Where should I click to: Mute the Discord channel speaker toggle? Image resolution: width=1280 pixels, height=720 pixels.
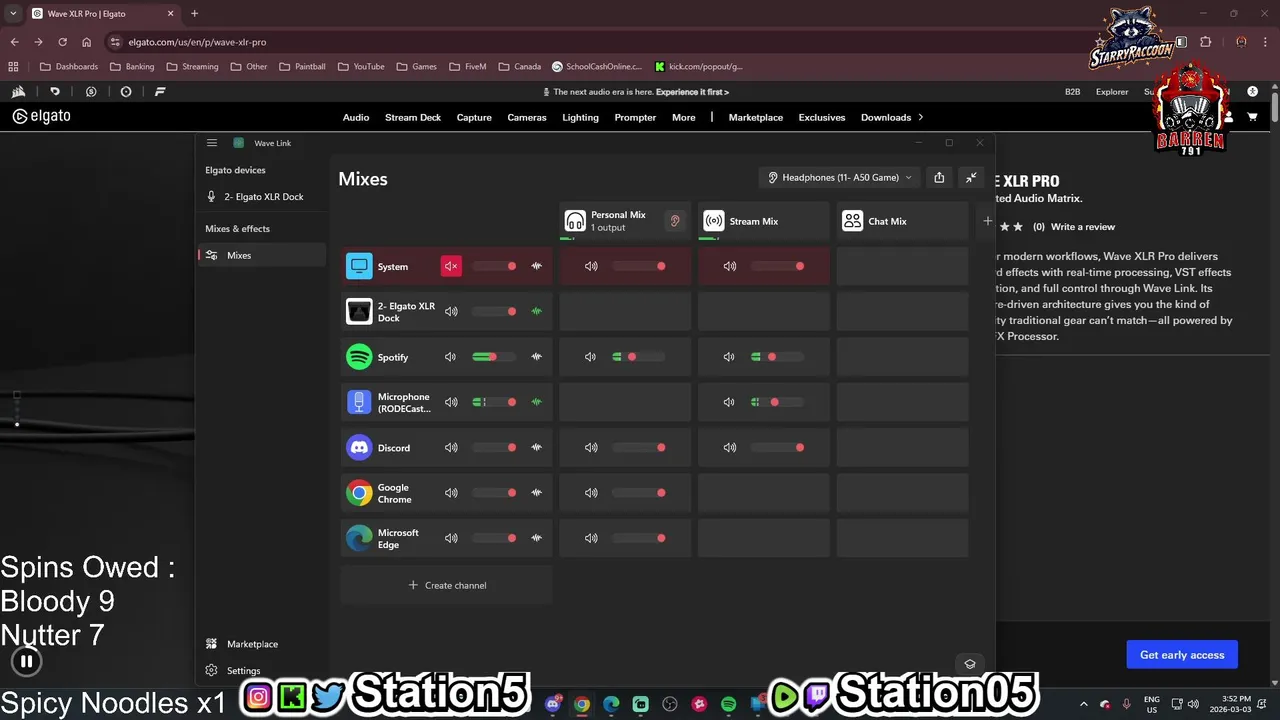(451, 447)
